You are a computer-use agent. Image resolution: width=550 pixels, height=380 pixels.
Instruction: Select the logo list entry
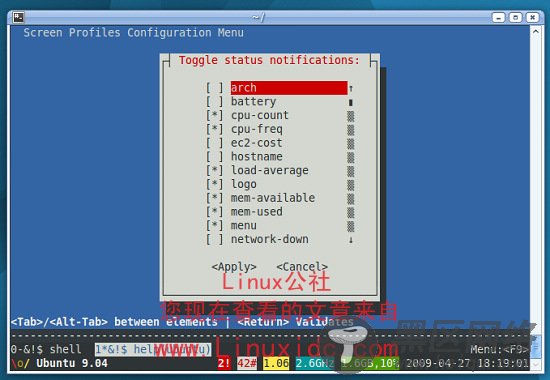243,184
